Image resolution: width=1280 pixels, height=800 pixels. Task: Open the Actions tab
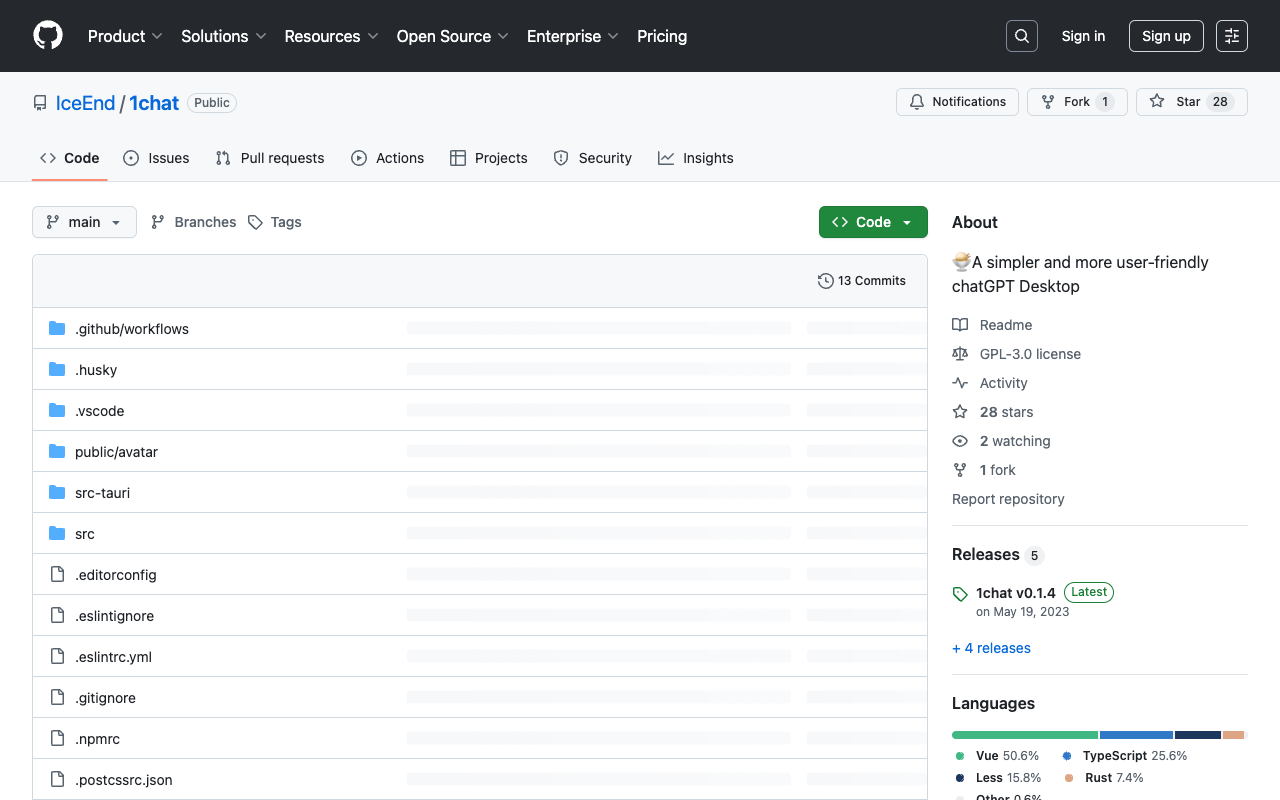pyautogui.click(x=387, y=158)
